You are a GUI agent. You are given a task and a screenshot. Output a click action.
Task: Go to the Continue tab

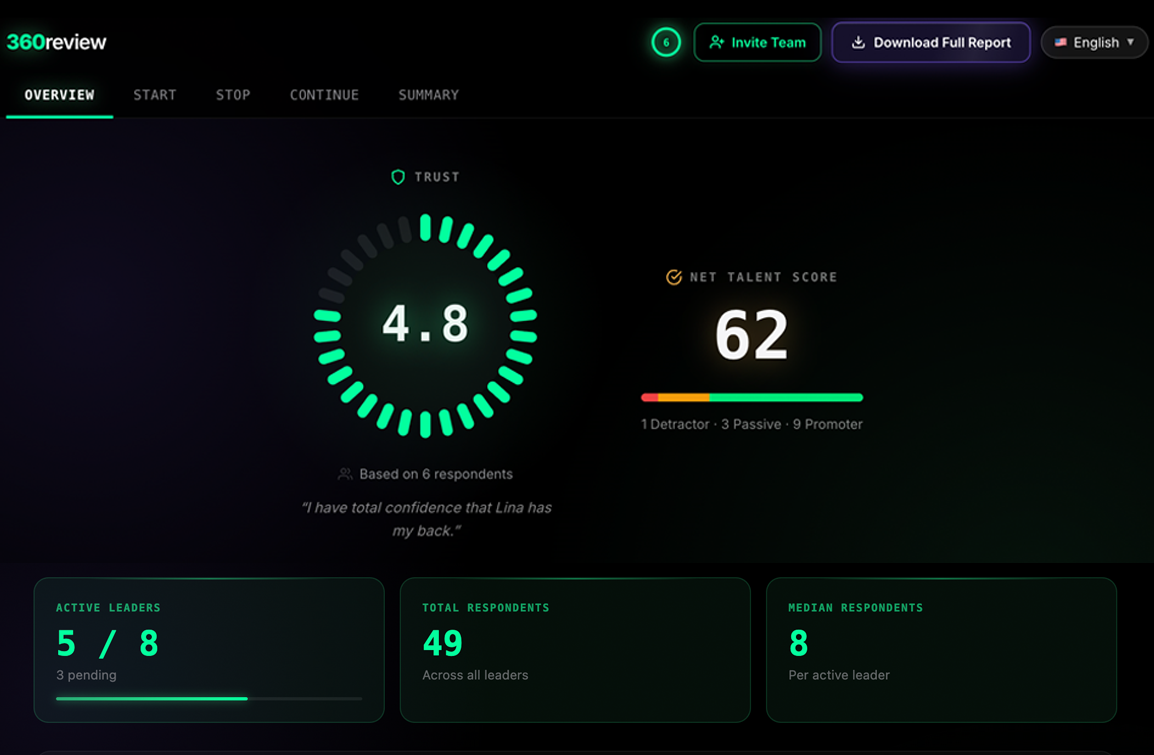(x=324, y=95)
